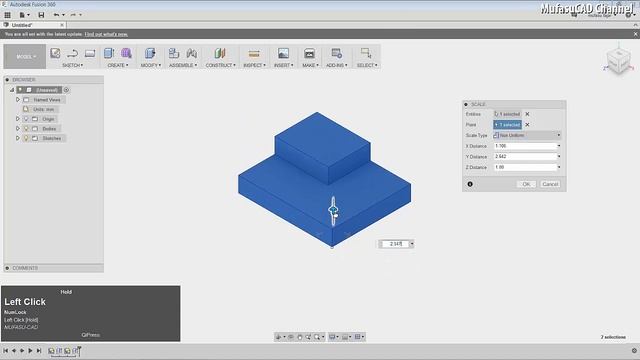Screen dimensions: 640x360
Task: Select the Look At navigation tool
Action: (x=291, y=337)
